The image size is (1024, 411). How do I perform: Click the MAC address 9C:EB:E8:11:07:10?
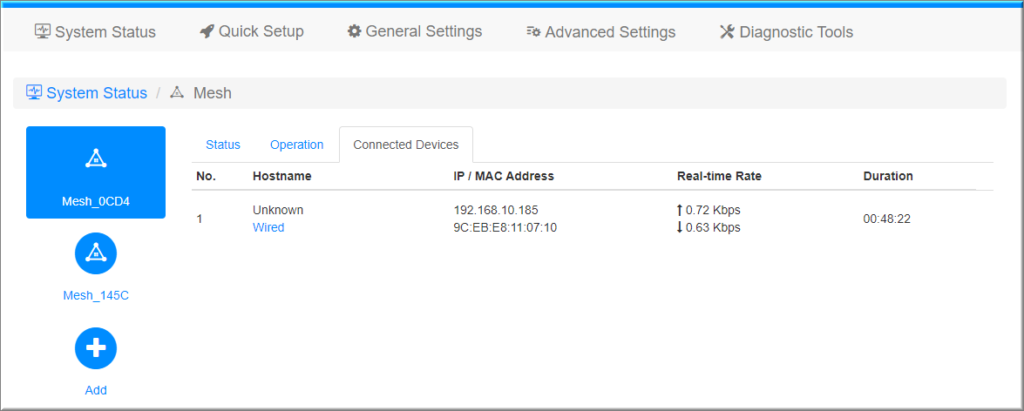coord(505,227)
